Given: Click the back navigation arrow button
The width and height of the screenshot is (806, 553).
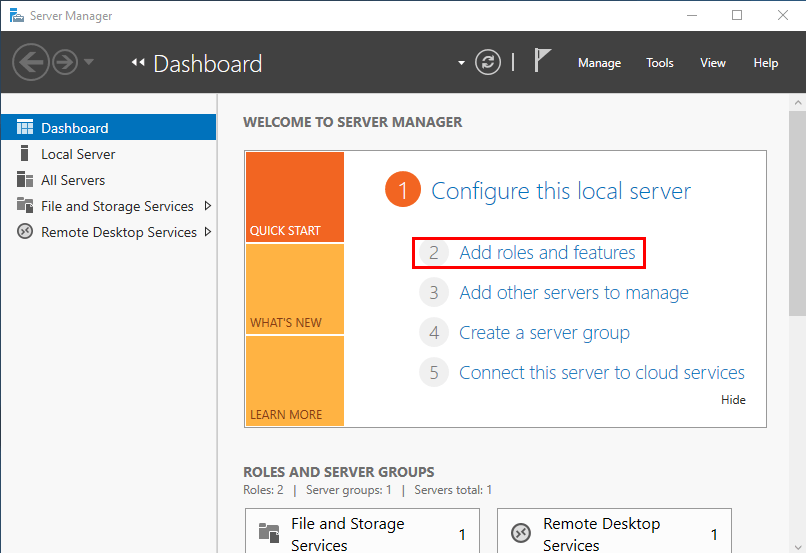Looking at the screenshot, I should click(30, 62).
